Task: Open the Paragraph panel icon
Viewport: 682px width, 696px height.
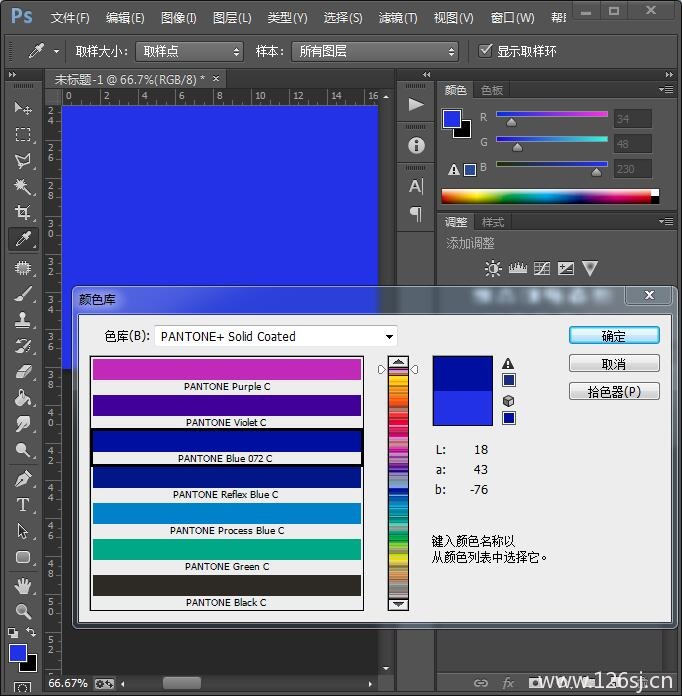Action: pos(416,214)
